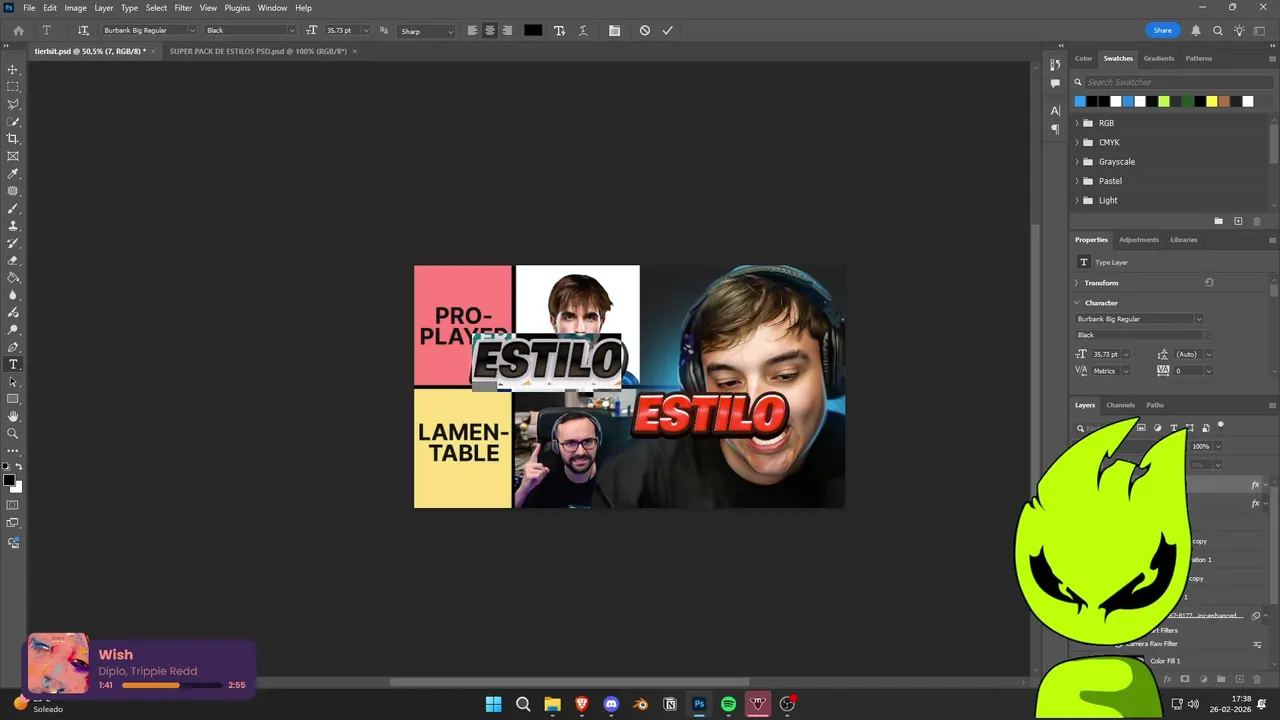
Task: Select the Crop tool
Action: 13,139
